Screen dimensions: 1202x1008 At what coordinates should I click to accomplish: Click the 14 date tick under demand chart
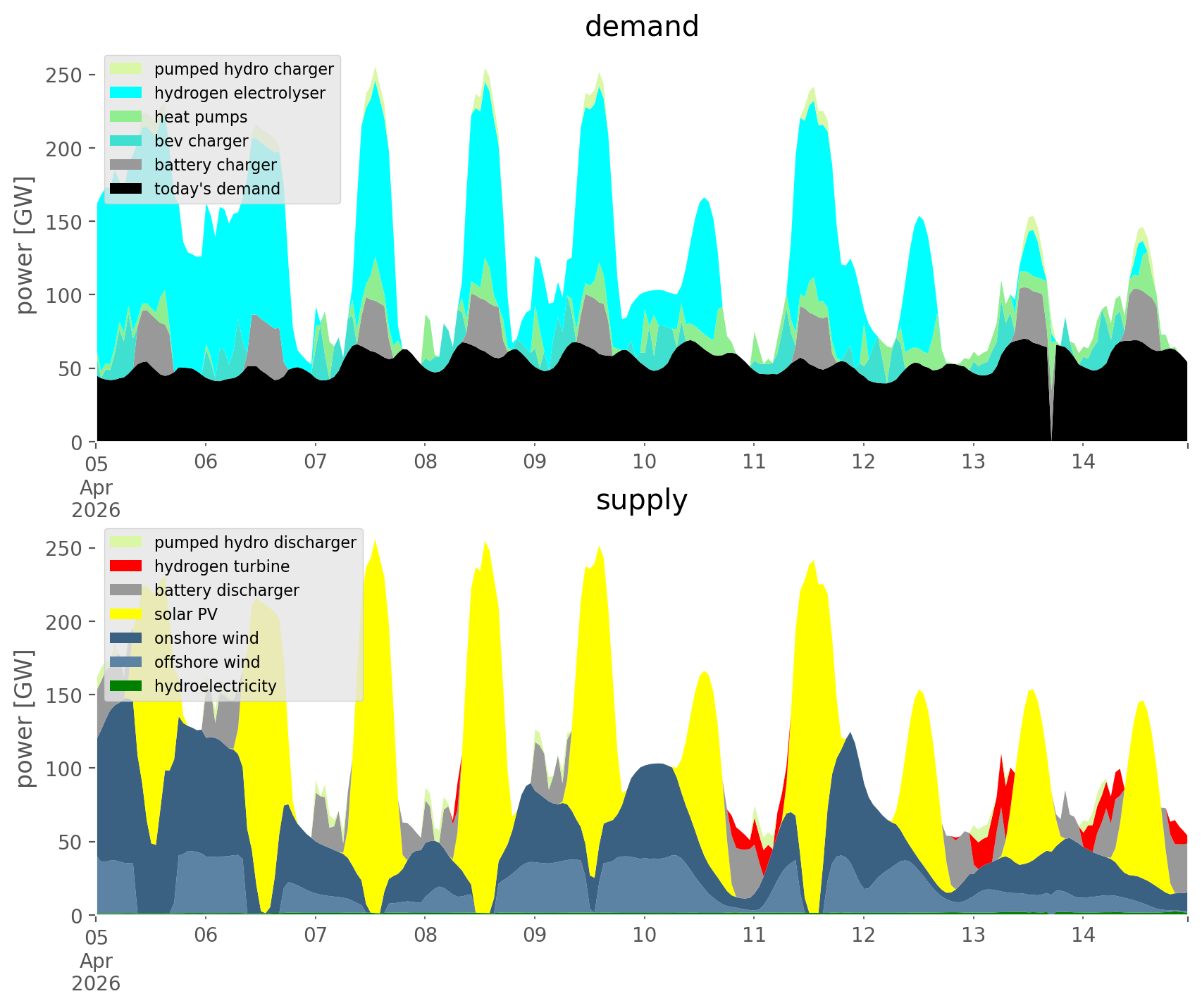click(x=1083, y=461)
